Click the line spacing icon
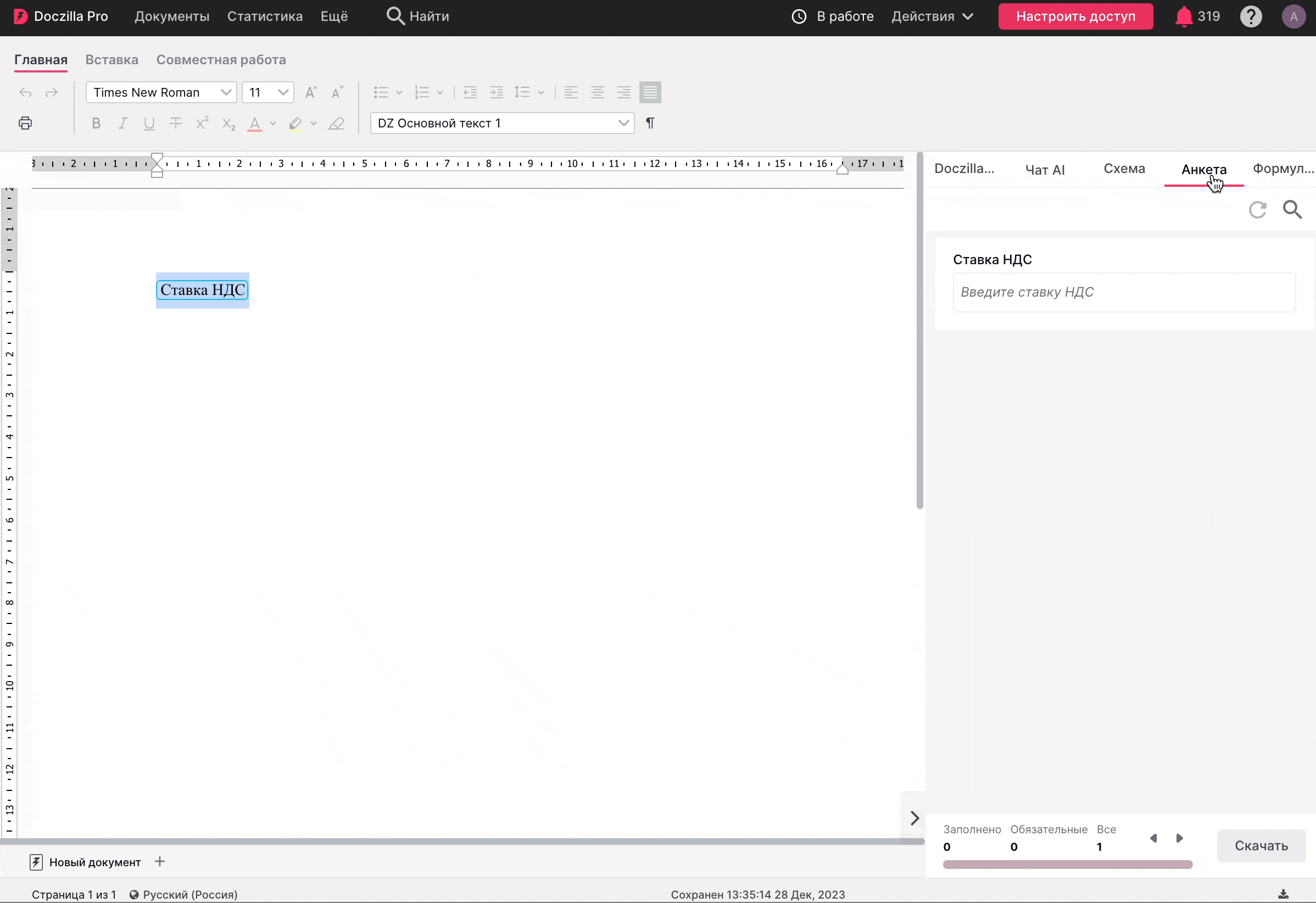The image size is (1316, 903). 522,92
